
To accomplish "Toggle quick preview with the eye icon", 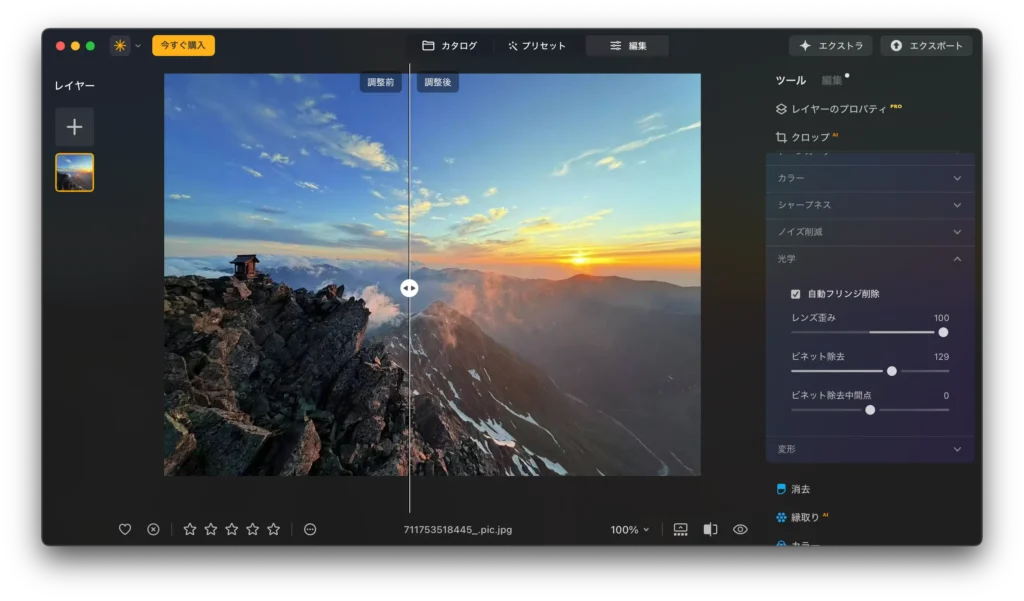I will pos(739,529).
